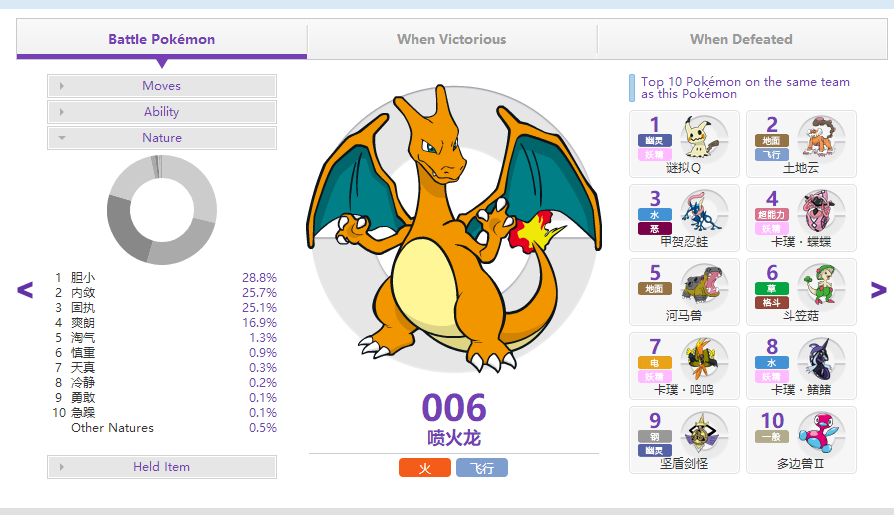This screenshot has height=515, width=894.
Task: Click the nature distribution donut chart
Action: pos(162,210)
